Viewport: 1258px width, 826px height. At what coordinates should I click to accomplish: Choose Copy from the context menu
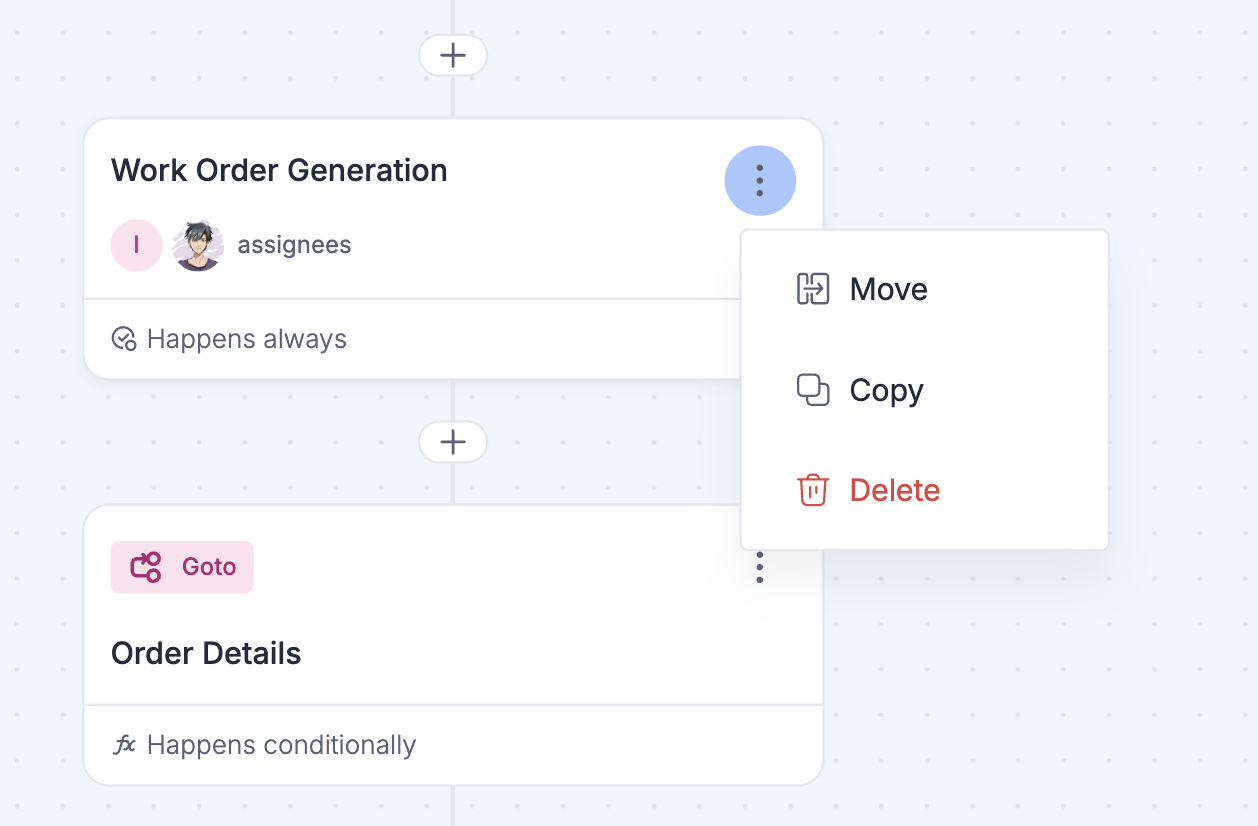click(886, 390)
